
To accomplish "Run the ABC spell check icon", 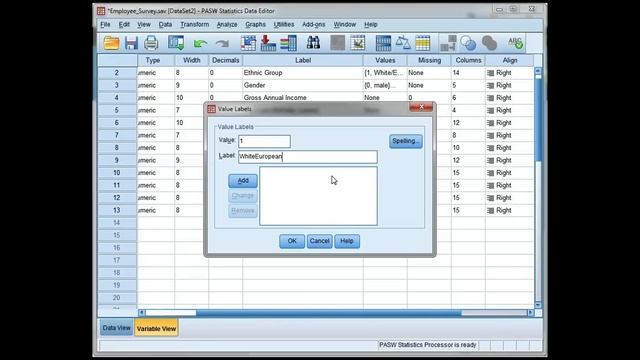I will coord(515,43).
